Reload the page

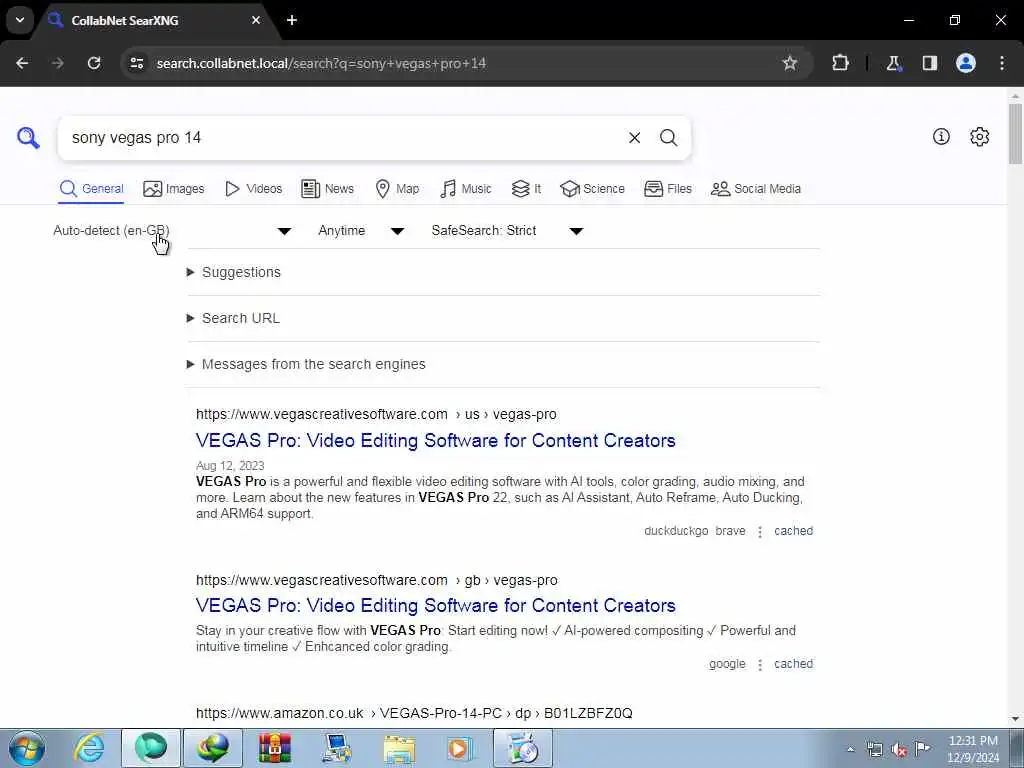94,63
